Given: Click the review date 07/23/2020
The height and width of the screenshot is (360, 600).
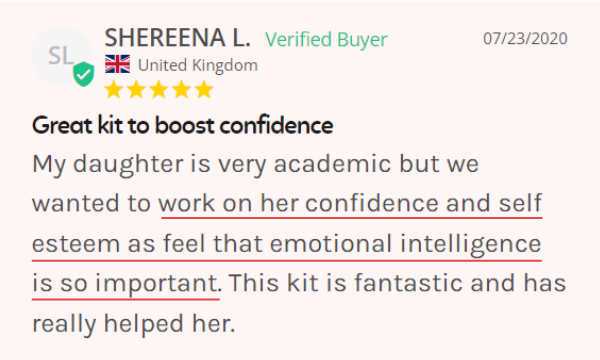Looking at the screenshot, I should click(x=525, y=39).
